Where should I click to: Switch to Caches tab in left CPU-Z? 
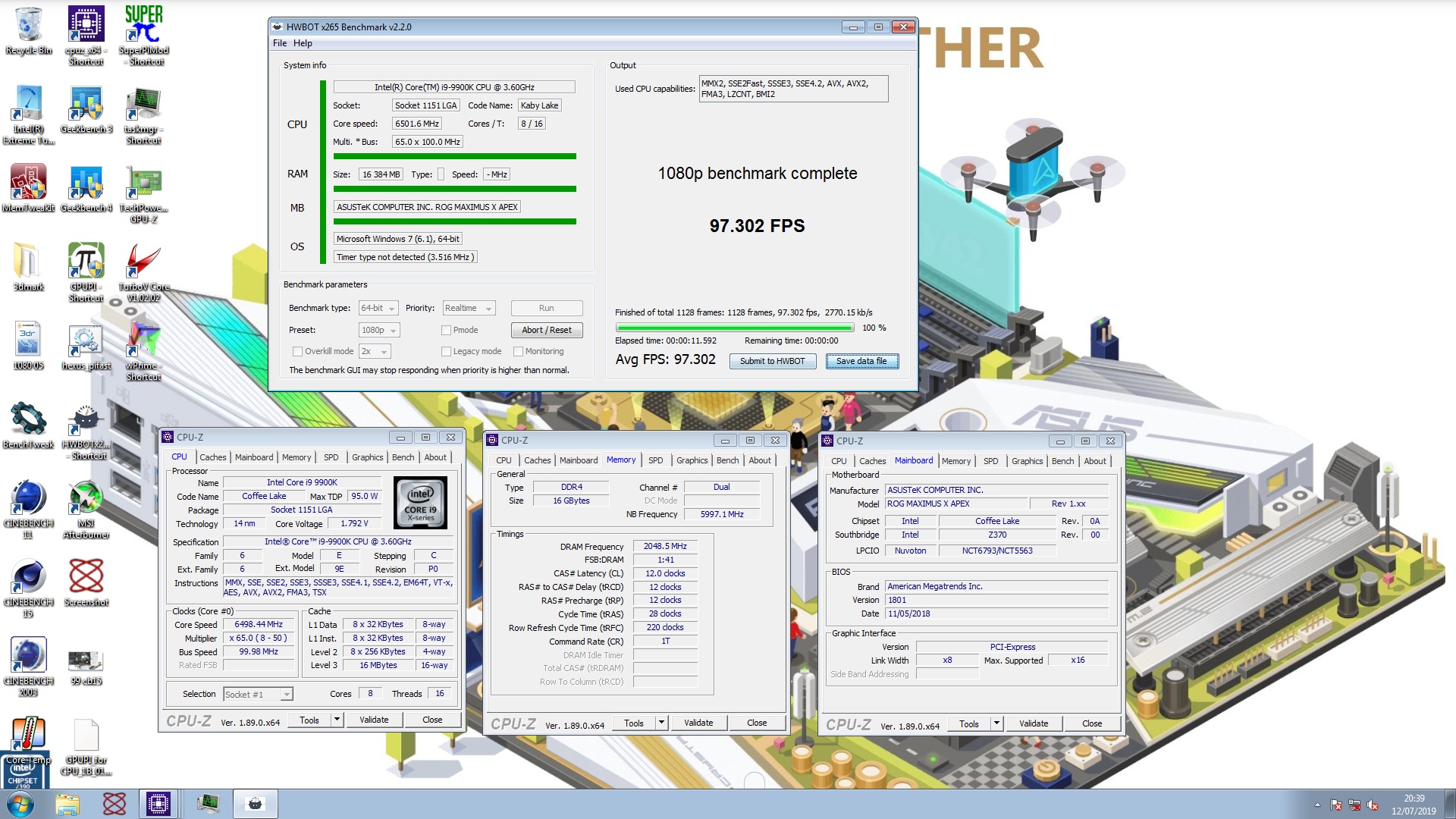pyautogui.click(x=212, y=457)
